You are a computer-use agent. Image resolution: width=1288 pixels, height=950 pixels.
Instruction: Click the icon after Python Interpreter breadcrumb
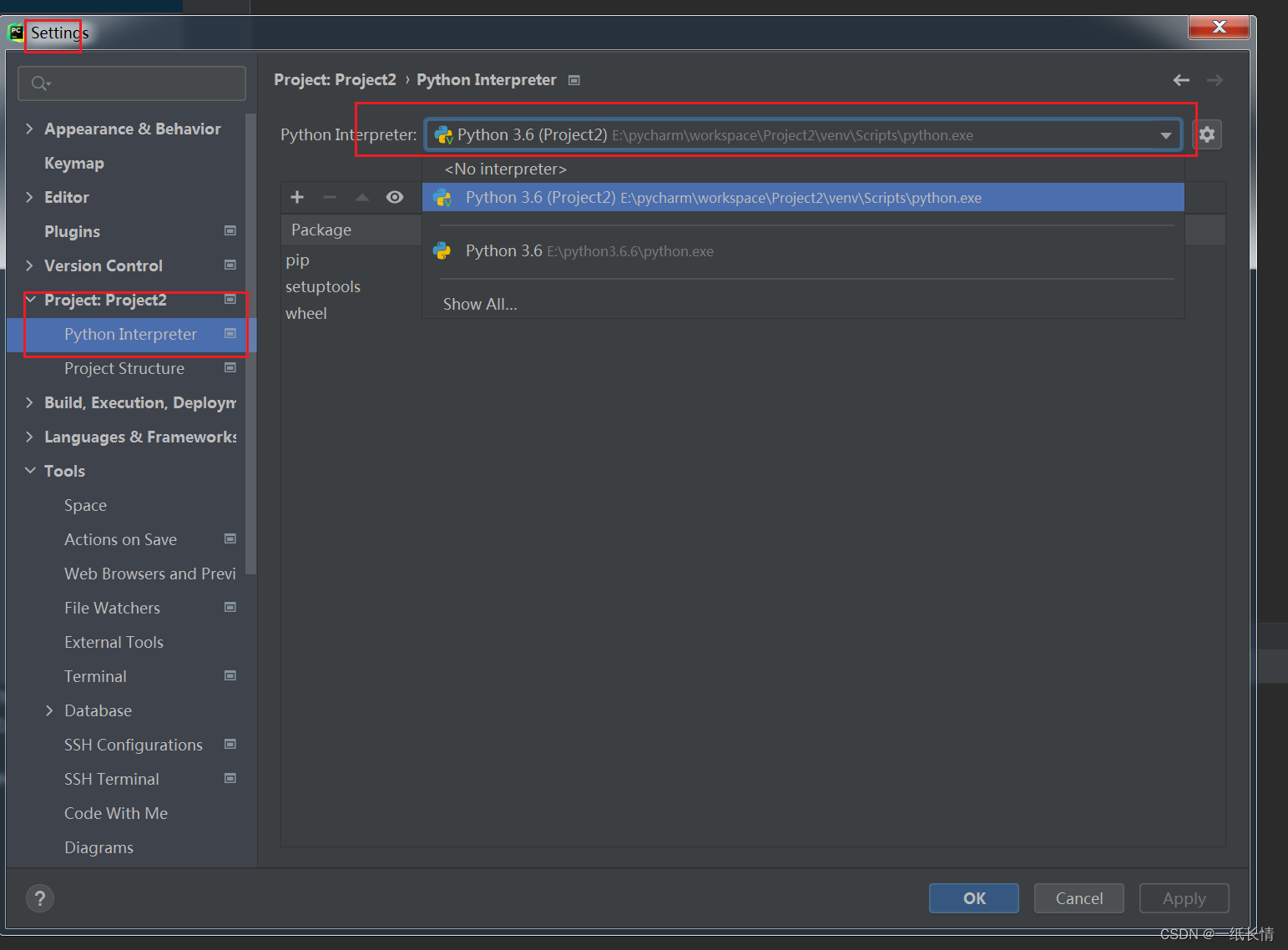point(574,80)
